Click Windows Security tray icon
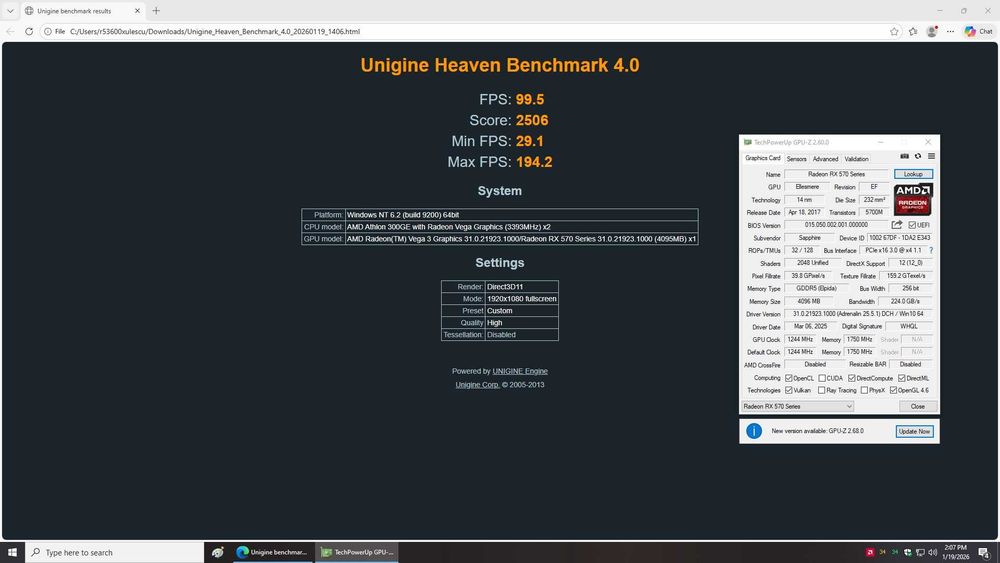Screen dimensions: 1000x563 908,552
